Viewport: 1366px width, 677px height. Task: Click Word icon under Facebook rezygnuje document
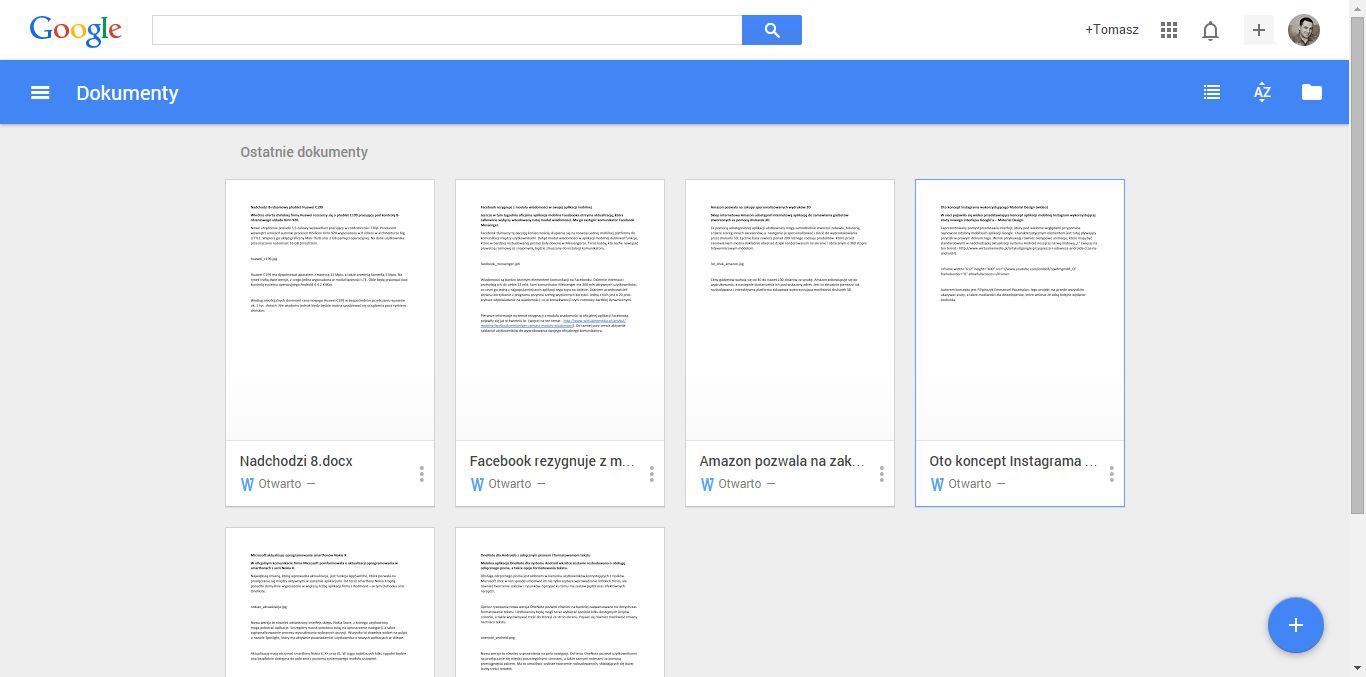tap(477, 484)
